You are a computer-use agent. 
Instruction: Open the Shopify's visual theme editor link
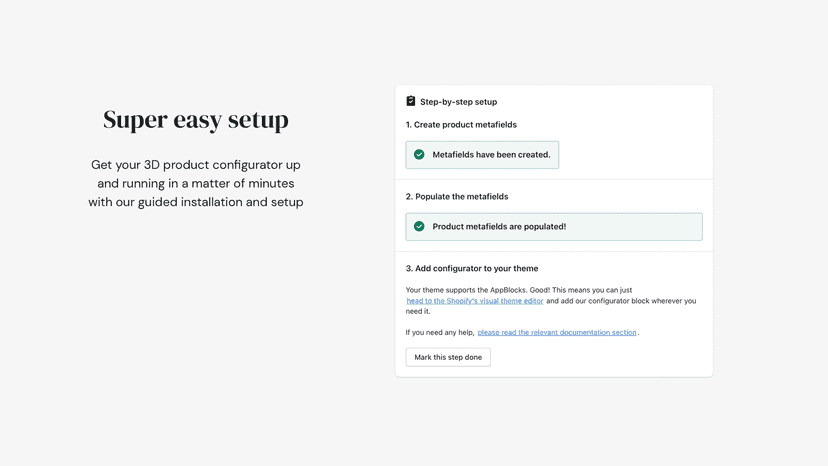pyautogui.click(x=475, y=301)
